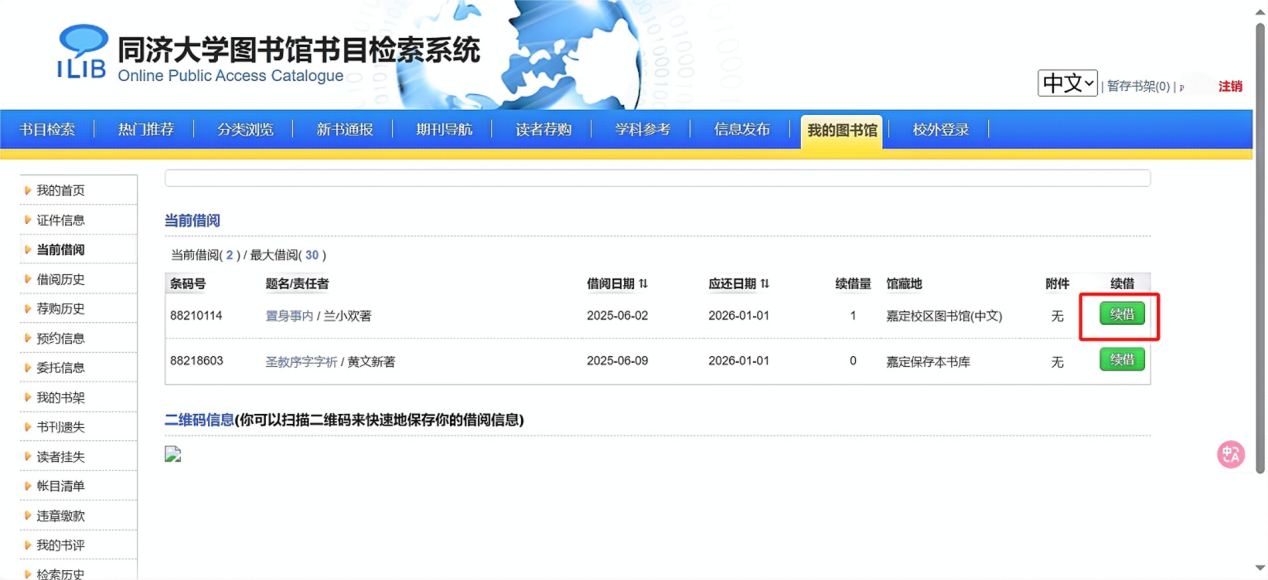View 帐目清单 in the sidebar
Viewport: 1268px width, 580px height.
pyautogui.click(x=61, y=486)
